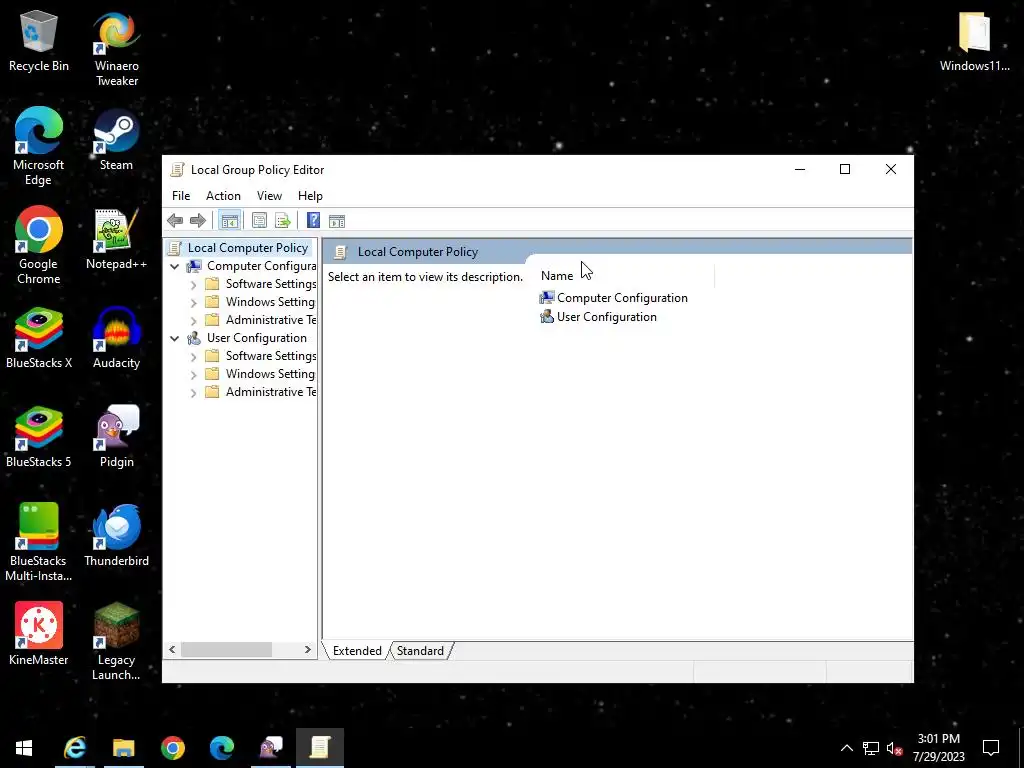This screenshot has height=768, width=1024.
Task: Select Thunderbird desktop icon
Action: 116,536
